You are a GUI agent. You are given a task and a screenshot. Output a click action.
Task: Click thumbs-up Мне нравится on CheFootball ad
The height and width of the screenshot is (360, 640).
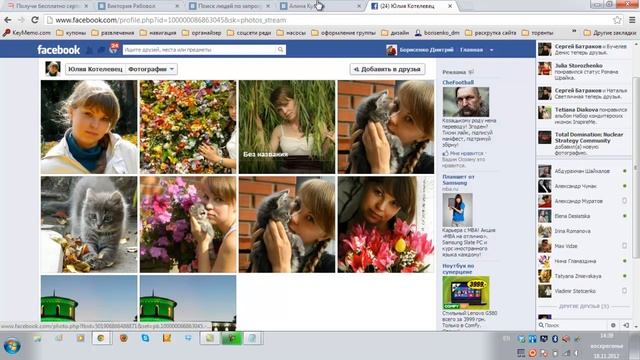[x=463, y=153]
